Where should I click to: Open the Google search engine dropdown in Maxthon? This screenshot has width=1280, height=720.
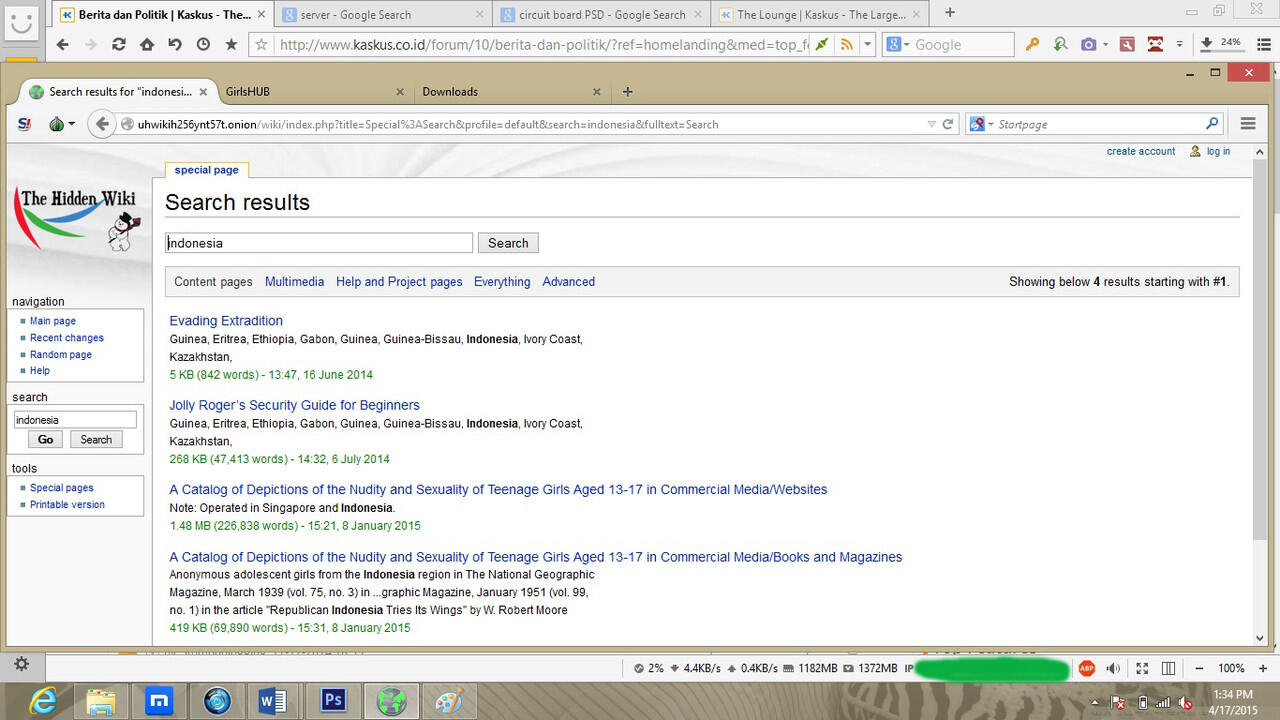pos(898,45)
